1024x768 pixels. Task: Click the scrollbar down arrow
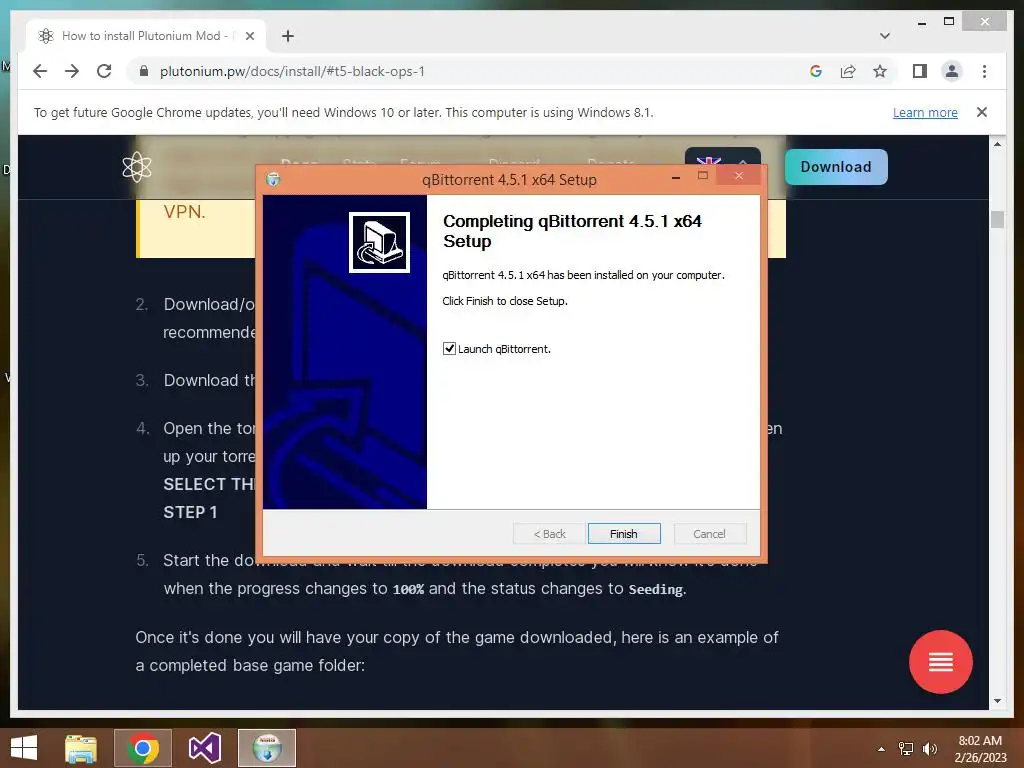(x=997, y=701)
